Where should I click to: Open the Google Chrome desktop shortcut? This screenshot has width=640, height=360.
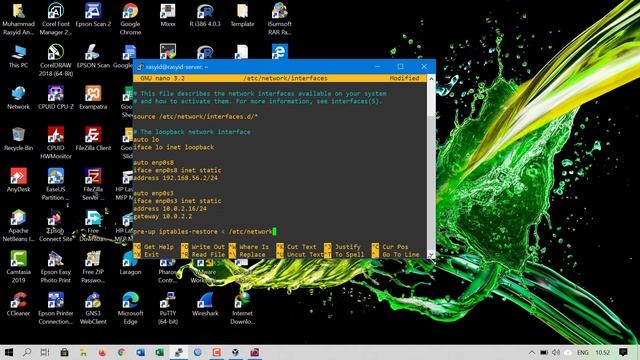pyautogui.click(x=130, y=19)
